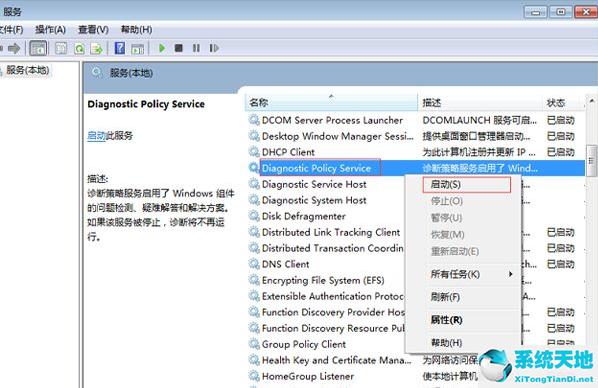Sort by the 状态 column header

pyautogui.click(x=563, y=102)
